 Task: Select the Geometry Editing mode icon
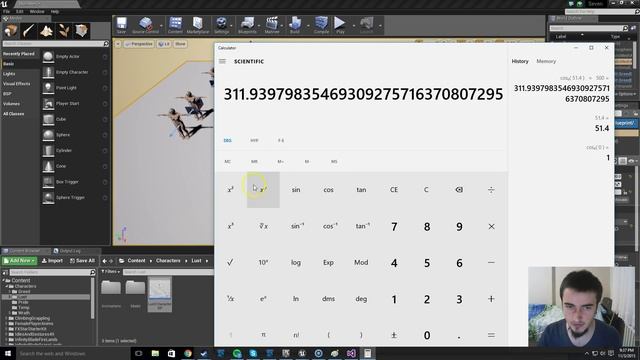pos(81,31)
